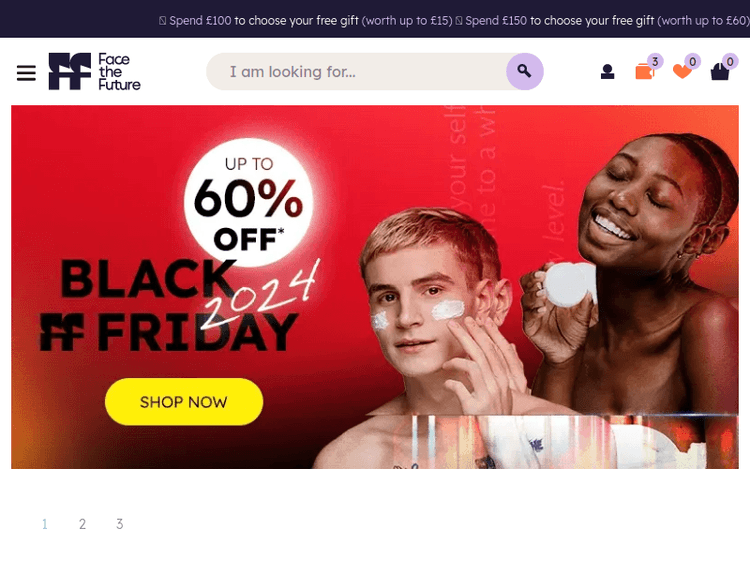Open the orange rewards wallet icon
Viewport: 750px width, 563px height.
[644, 72]
